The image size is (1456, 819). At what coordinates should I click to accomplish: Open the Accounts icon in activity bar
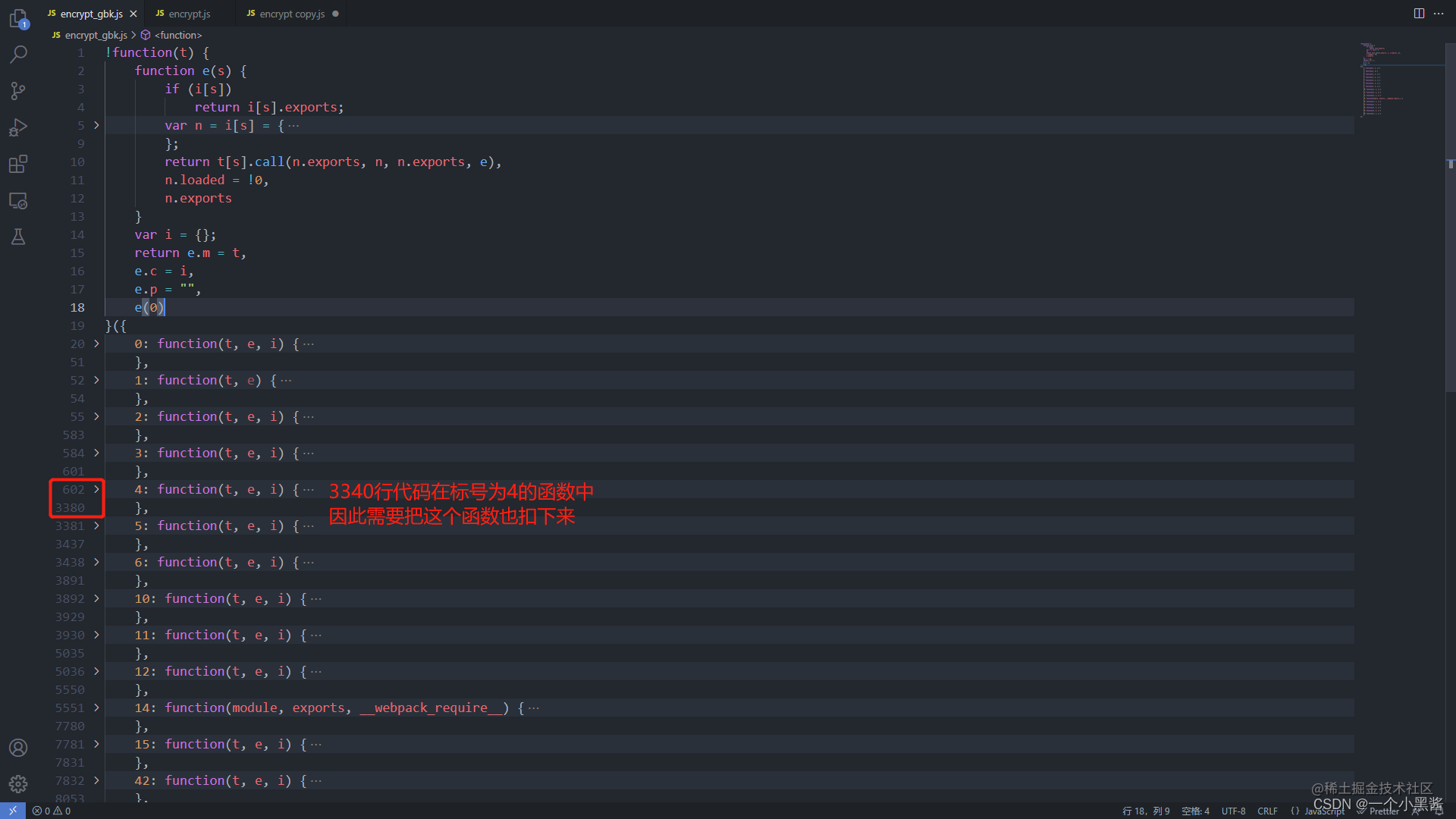(x=18, y=747)
